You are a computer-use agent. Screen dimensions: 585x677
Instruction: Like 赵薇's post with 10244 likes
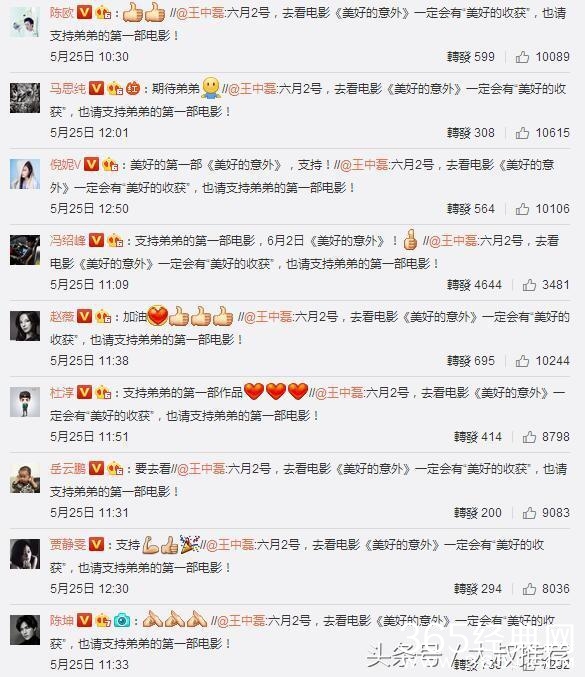coord(522,361)
